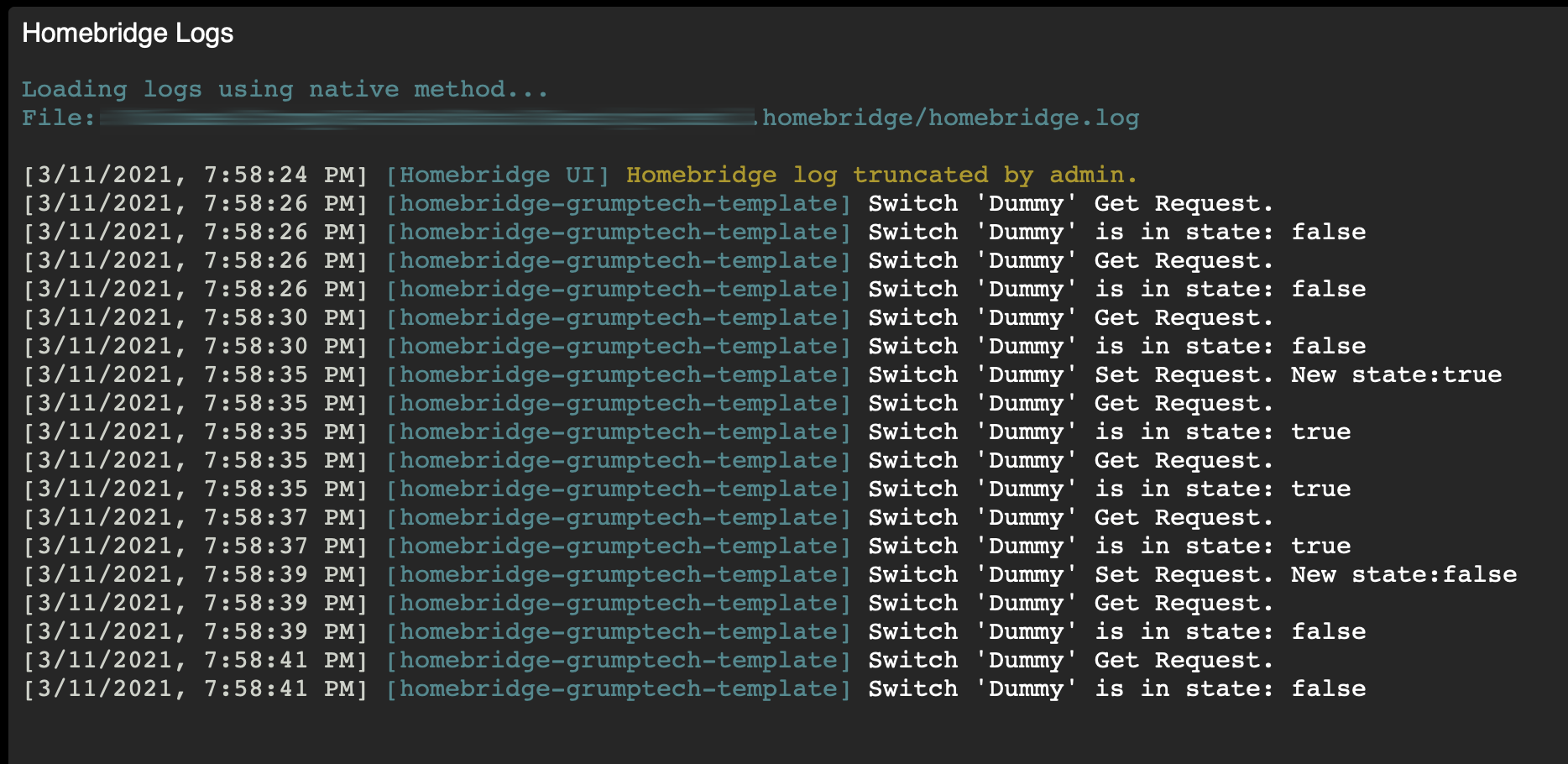Click 'Homebridge log truncated by admin.' message
The height and width of the screenshot is (764, 1568).
click(881, 175)
